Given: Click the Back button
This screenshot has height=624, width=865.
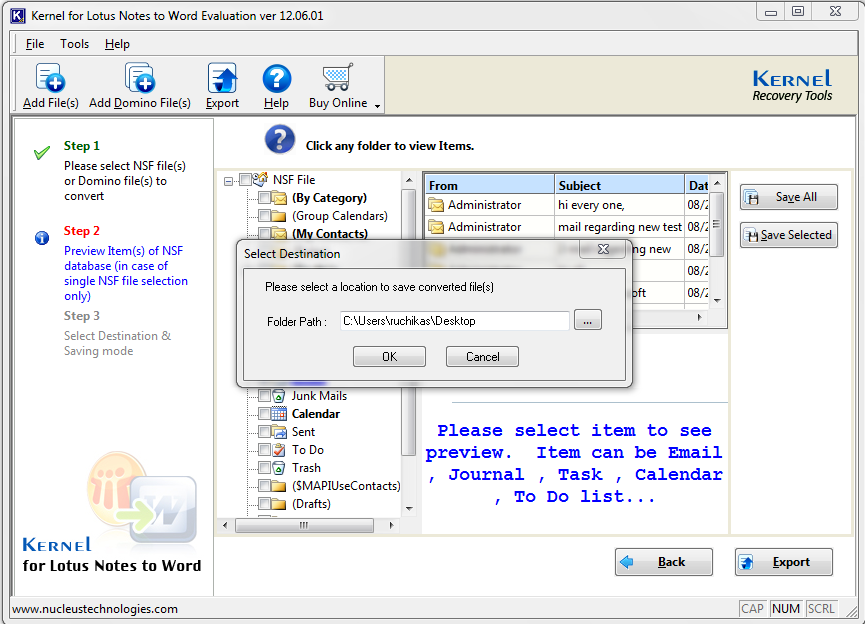Looking at the screenshot, I should point(664,562).
